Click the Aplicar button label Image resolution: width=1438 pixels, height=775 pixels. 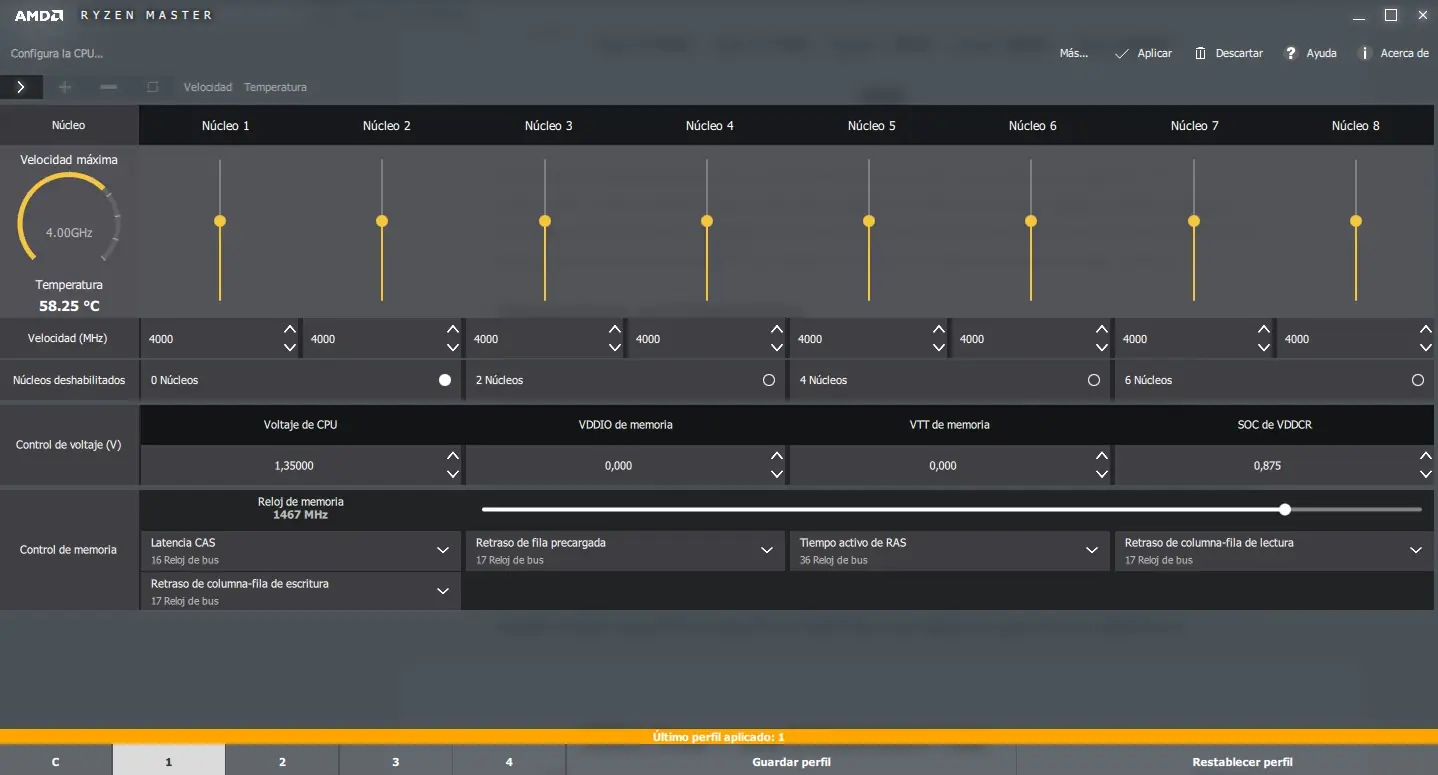click(x=1155, y=53)
